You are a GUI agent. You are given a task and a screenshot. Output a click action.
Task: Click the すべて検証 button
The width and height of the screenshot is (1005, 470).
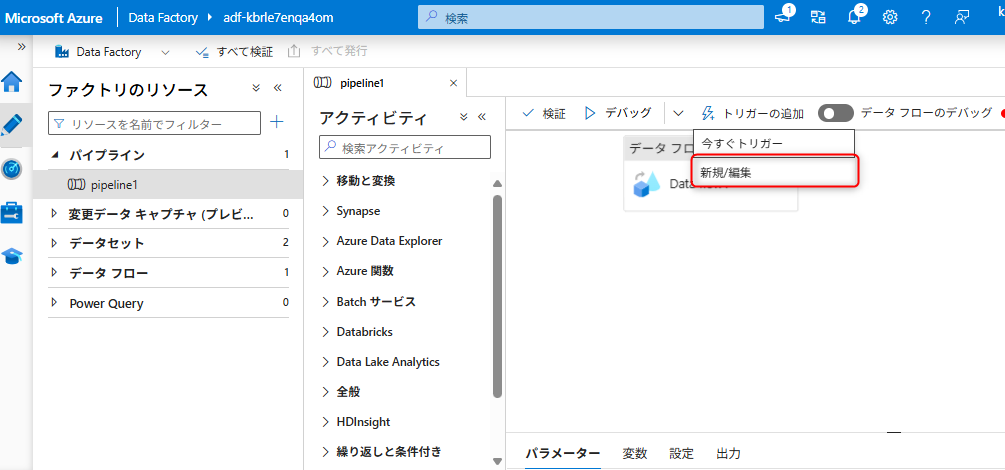[233, 51]
